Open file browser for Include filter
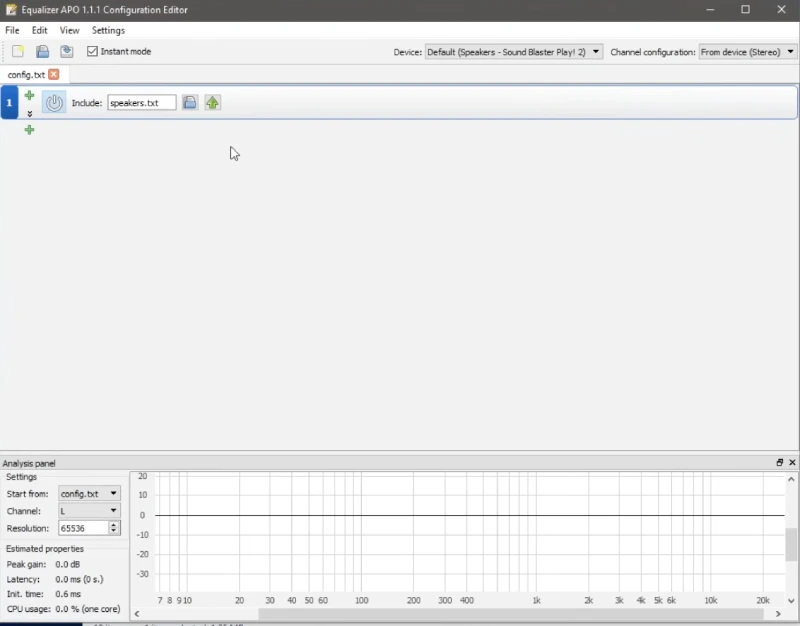The image size is (800, 626). click(x=190, y=103)
